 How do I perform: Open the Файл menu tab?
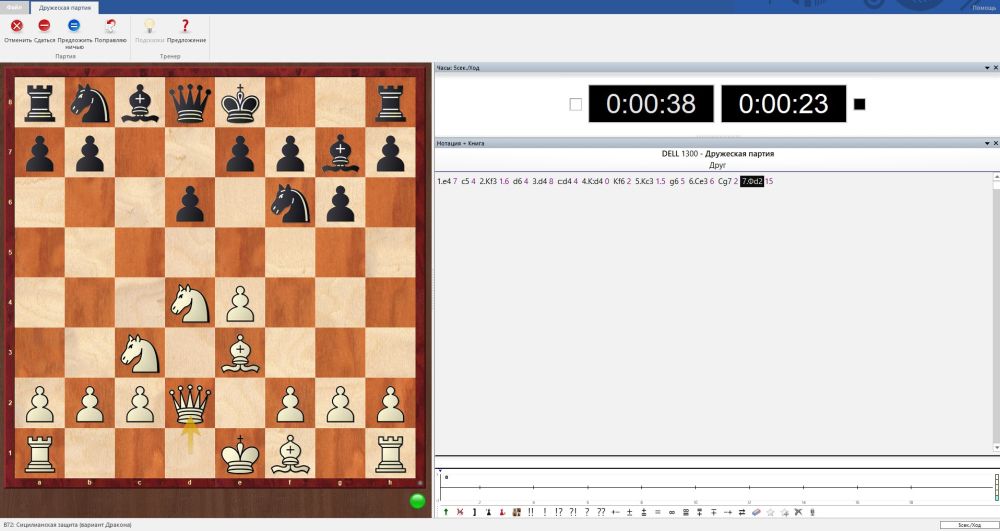[x=14, y=8]
